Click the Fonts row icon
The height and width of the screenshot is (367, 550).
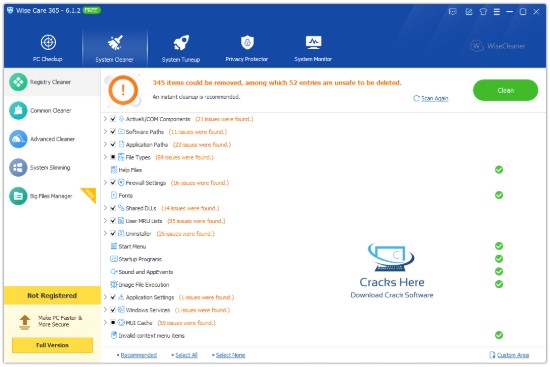(x=114, y=195)
